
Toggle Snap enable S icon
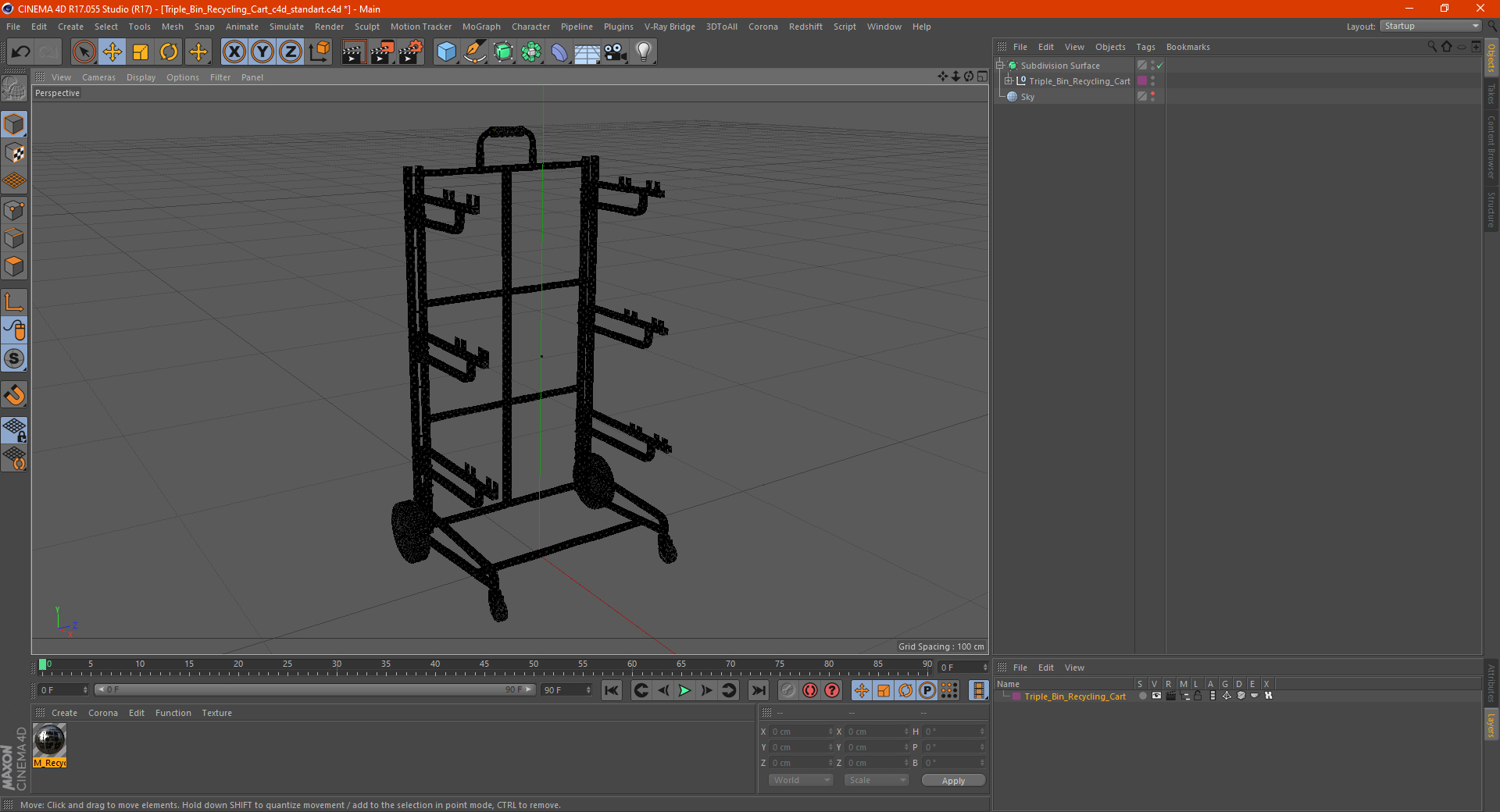click(14, 359)
